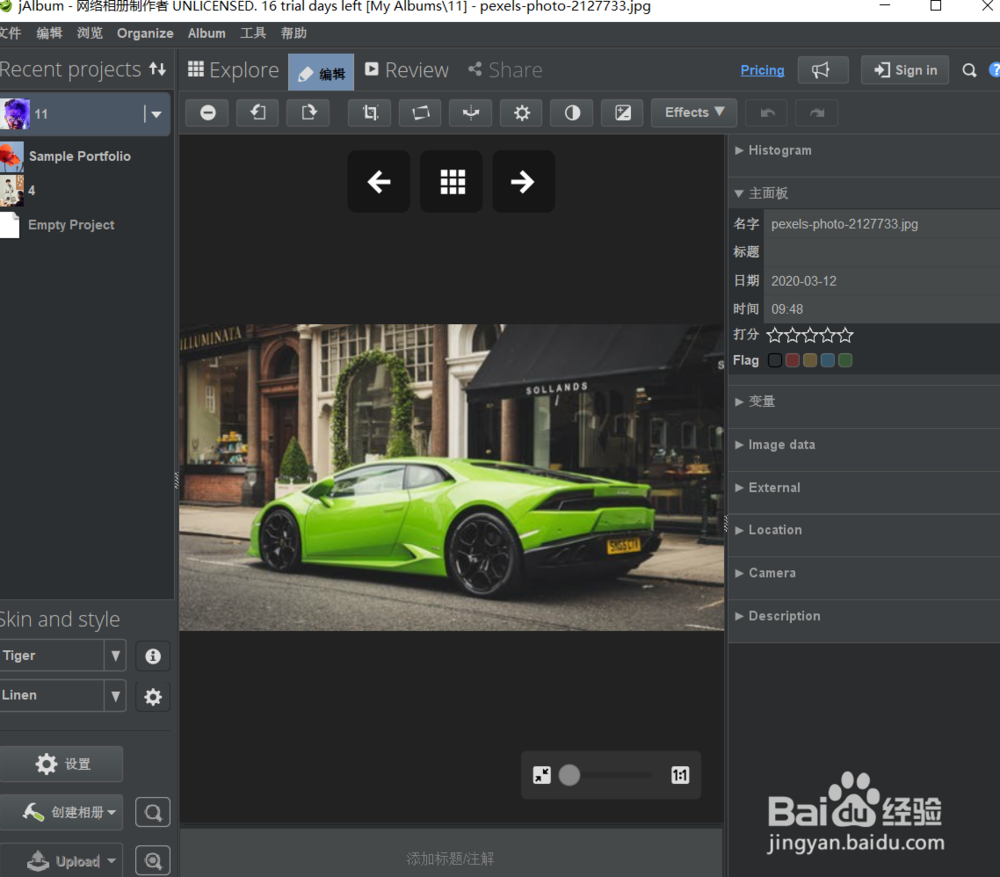Go to next image arrow

pyautogui.click(x=523, y=182)
